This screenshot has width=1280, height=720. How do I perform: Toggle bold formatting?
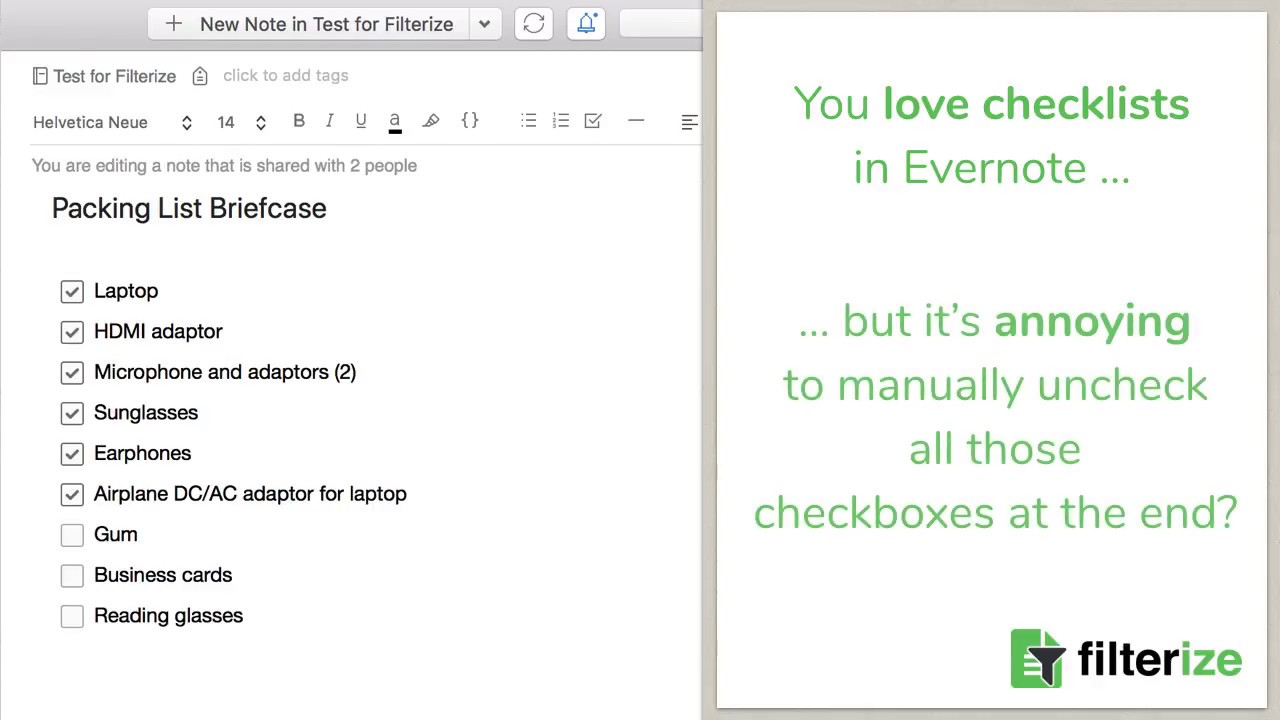pos(298,121)
